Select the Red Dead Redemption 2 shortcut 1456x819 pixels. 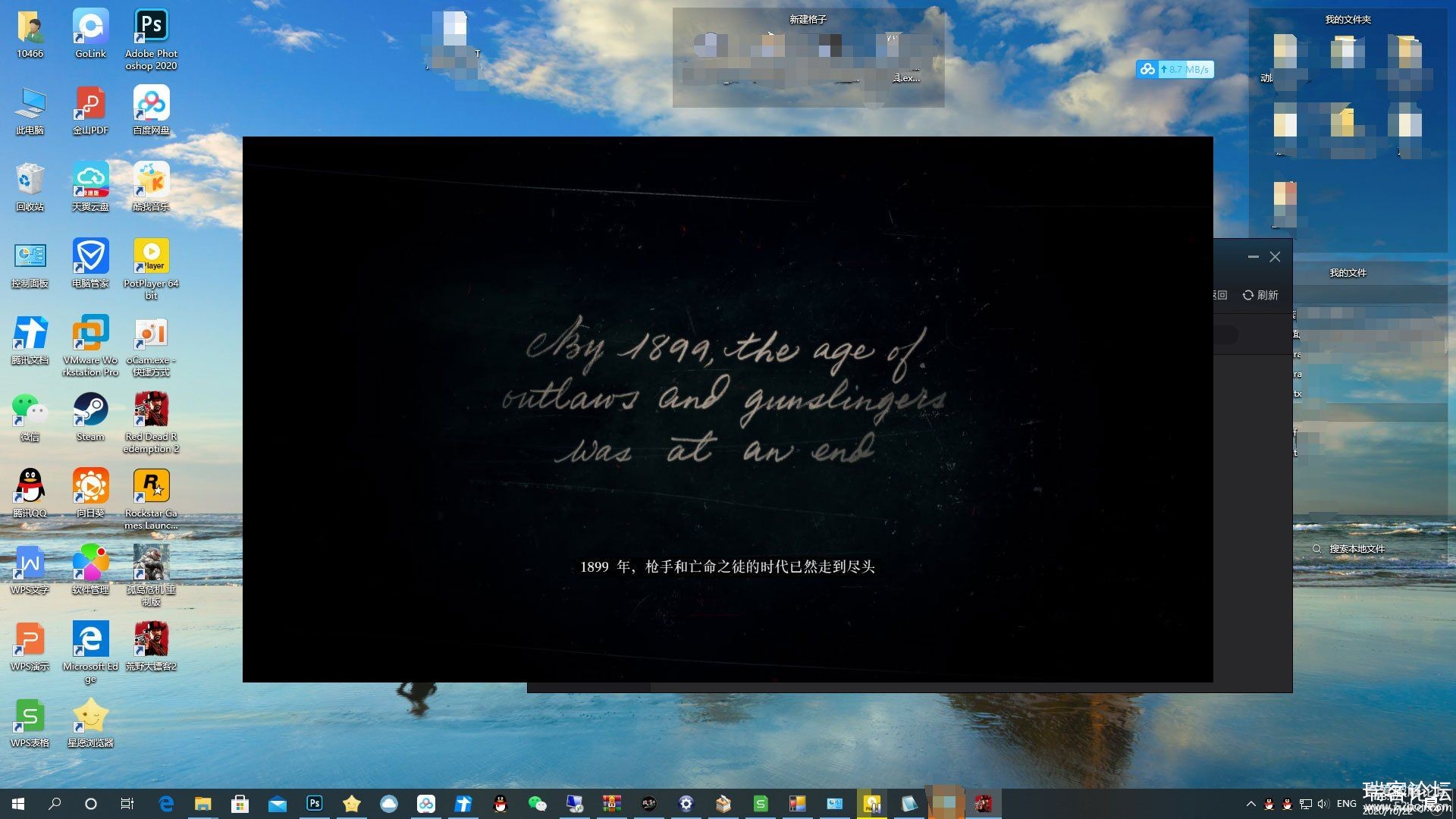click(x=151, y=422)
